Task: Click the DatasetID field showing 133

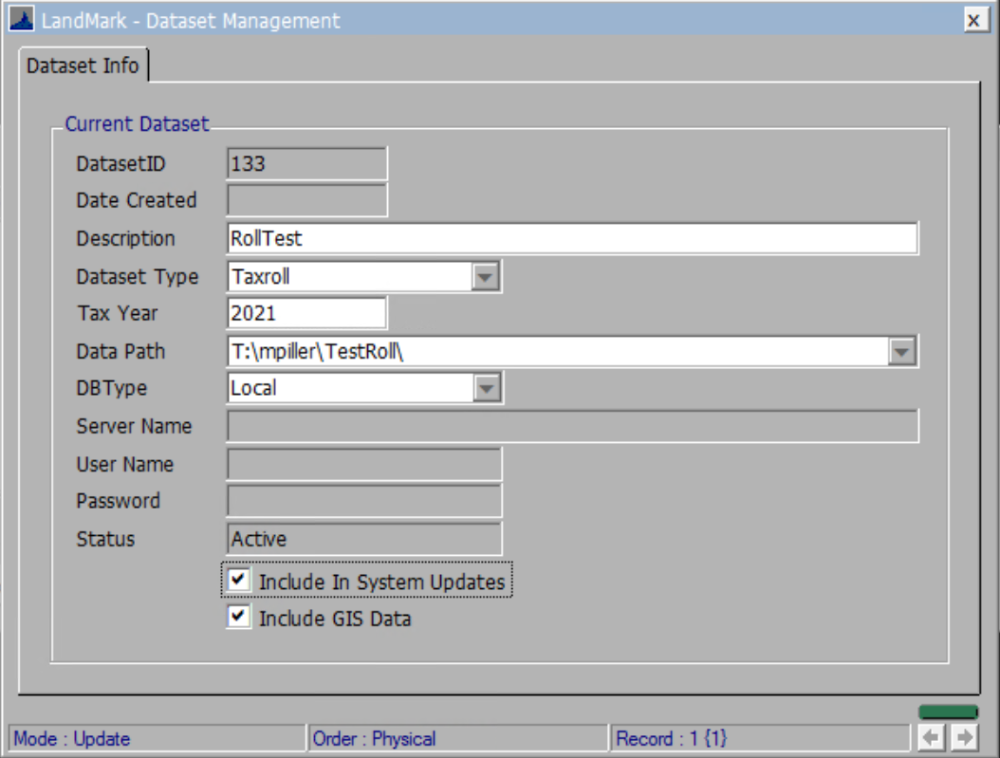Action: (x=300, y=162)
